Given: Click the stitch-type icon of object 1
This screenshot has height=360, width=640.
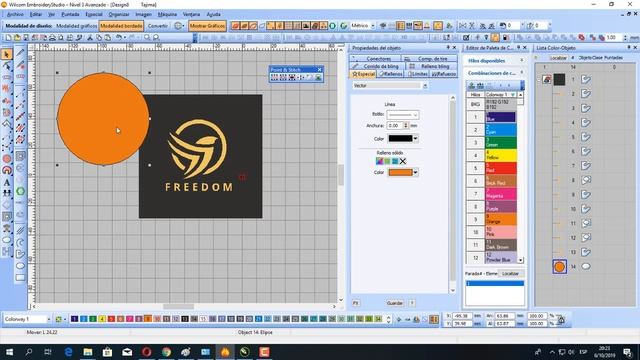Looking at the screenshot, I should click(x=586, y=79).
